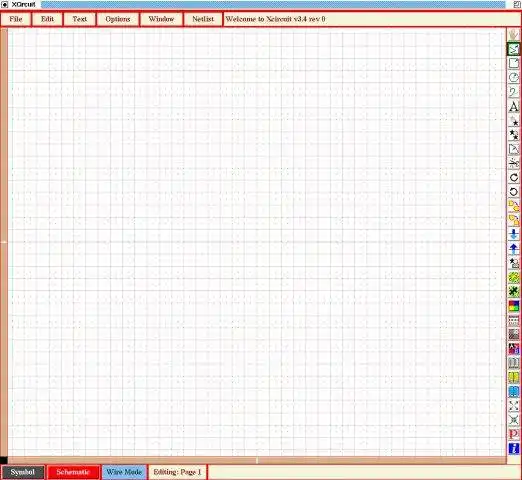The width and height of the screenshot is (522, 480).
Task: Choose the Move element tool
Action: tap(514, 121)
